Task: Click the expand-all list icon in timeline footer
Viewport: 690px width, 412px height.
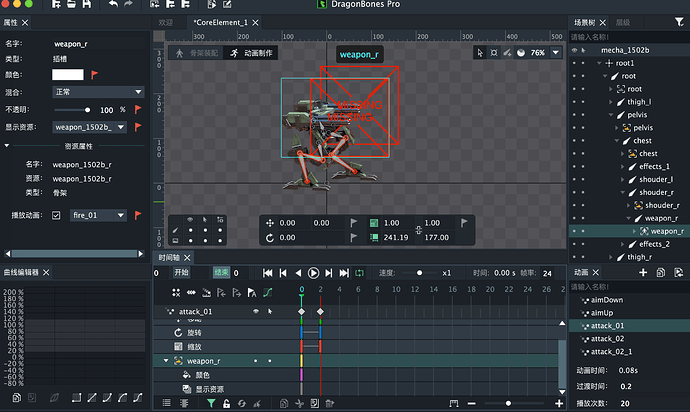Action: 166,403
